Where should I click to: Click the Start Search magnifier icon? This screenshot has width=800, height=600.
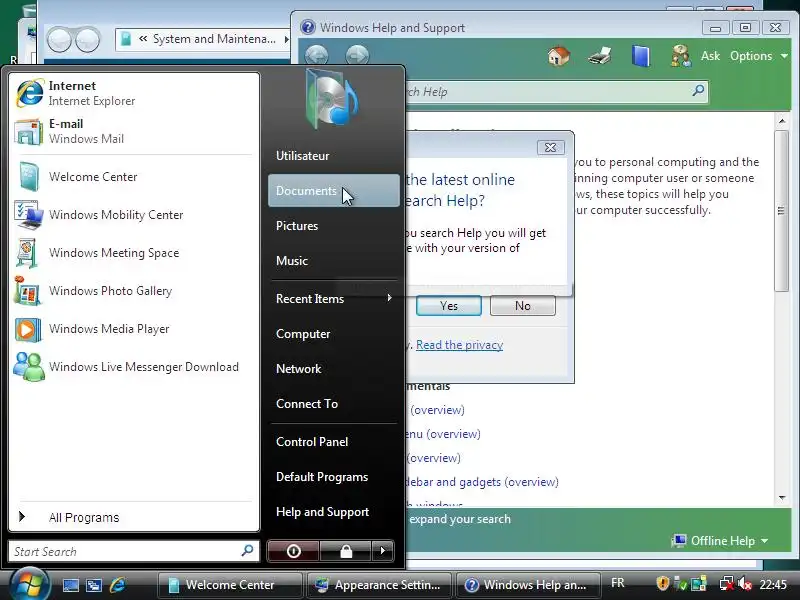pyautogui.click(x=247, y=551)
